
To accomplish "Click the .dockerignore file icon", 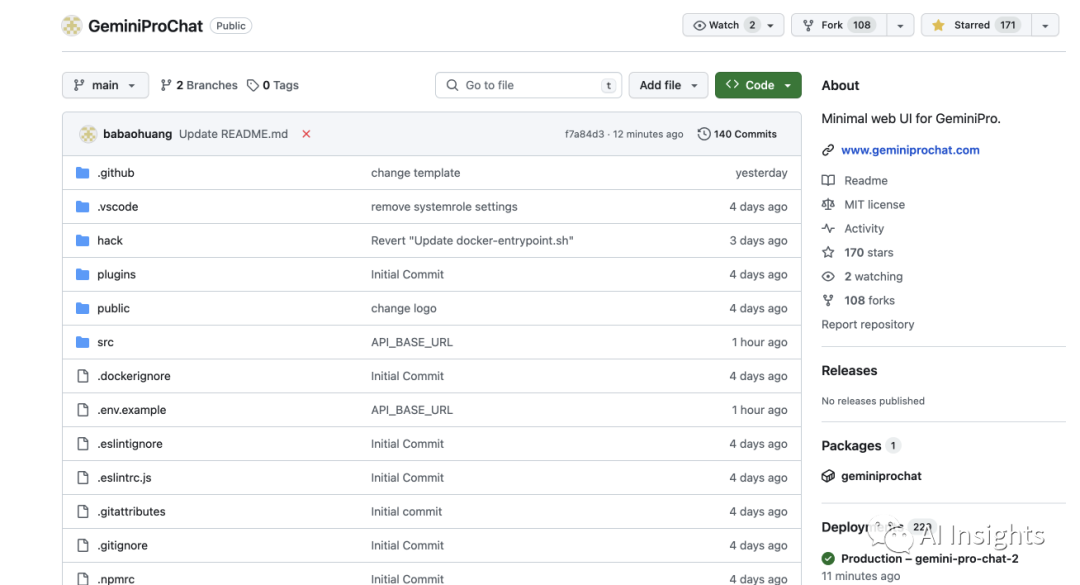I will pyautogui.click(x=83, y=376).
